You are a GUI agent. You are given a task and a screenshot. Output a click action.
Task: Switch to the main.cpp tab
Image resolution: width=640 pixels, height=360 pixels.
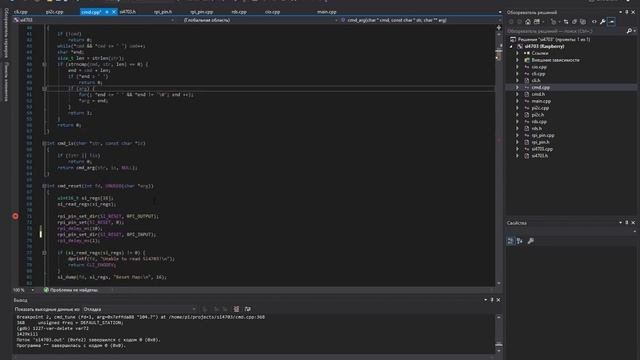tap(327, 12)
